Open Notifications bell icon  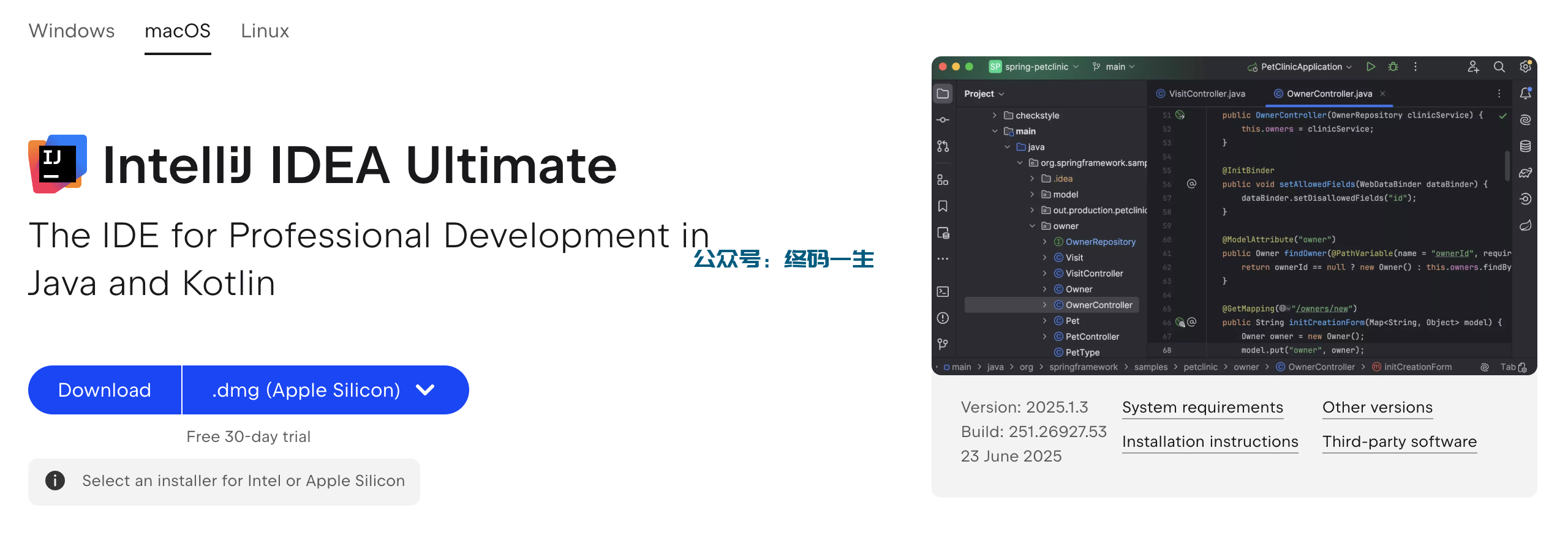coord(1526,94)
